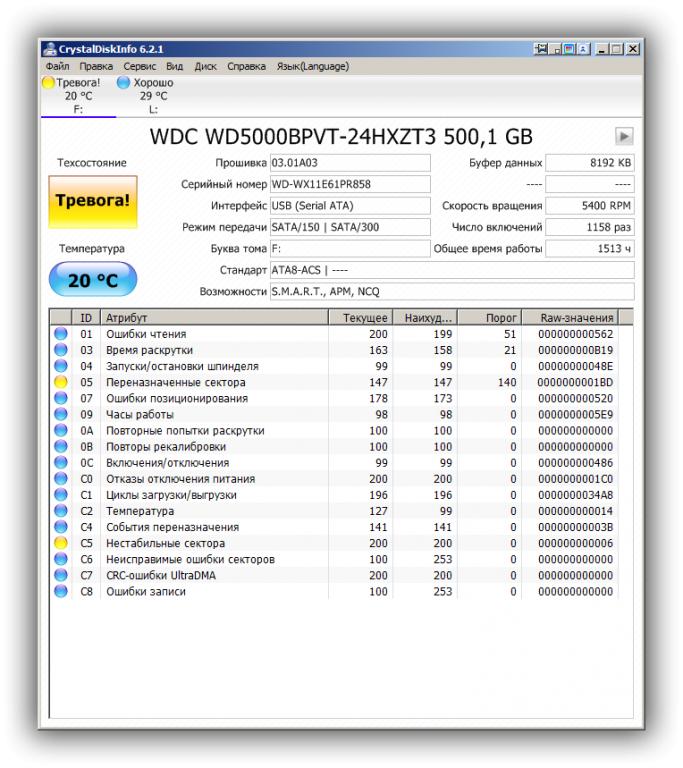The height and width of the screenshot is (768, 683).
Task: Select drive L: with Хорошо status
Action: pos(153,96)
